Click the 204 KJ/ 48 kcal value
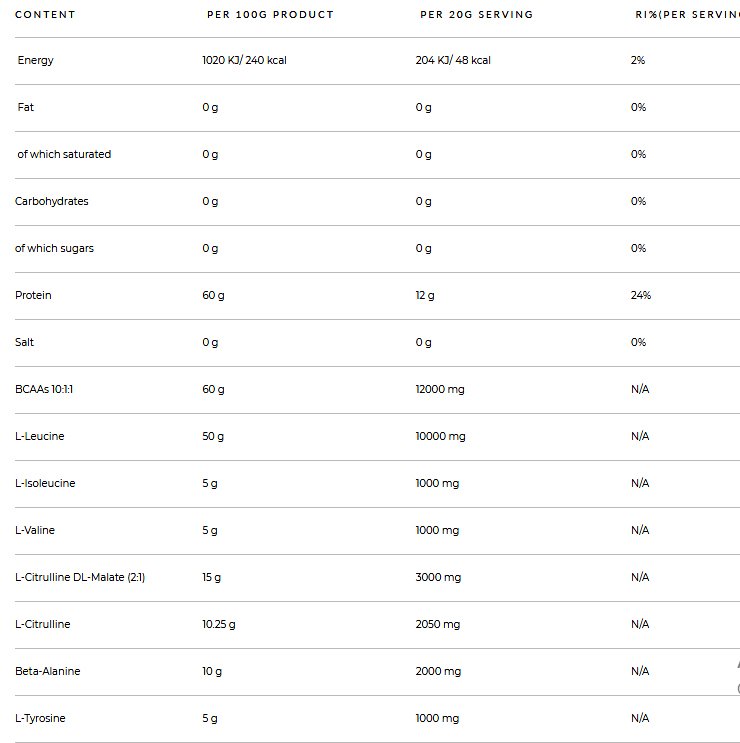The image size is (740, 743). pos(453,60)
